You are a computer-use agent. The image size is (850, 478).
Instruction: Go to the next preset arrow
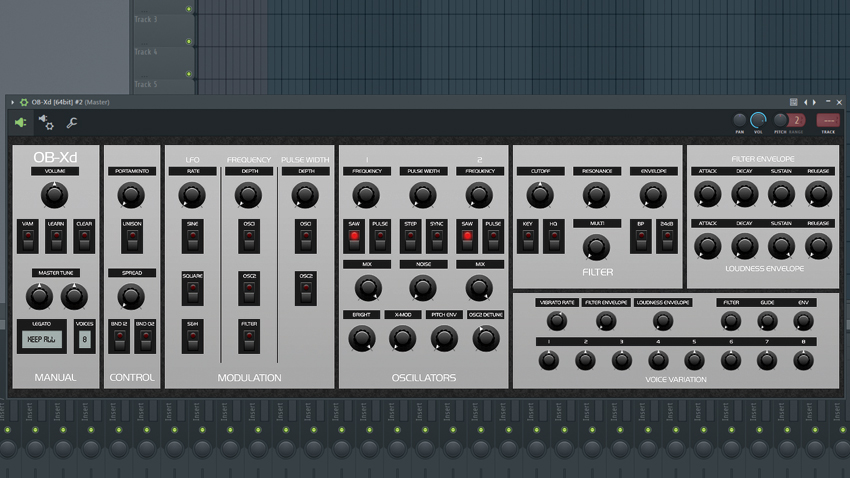(x=814, y=102)
